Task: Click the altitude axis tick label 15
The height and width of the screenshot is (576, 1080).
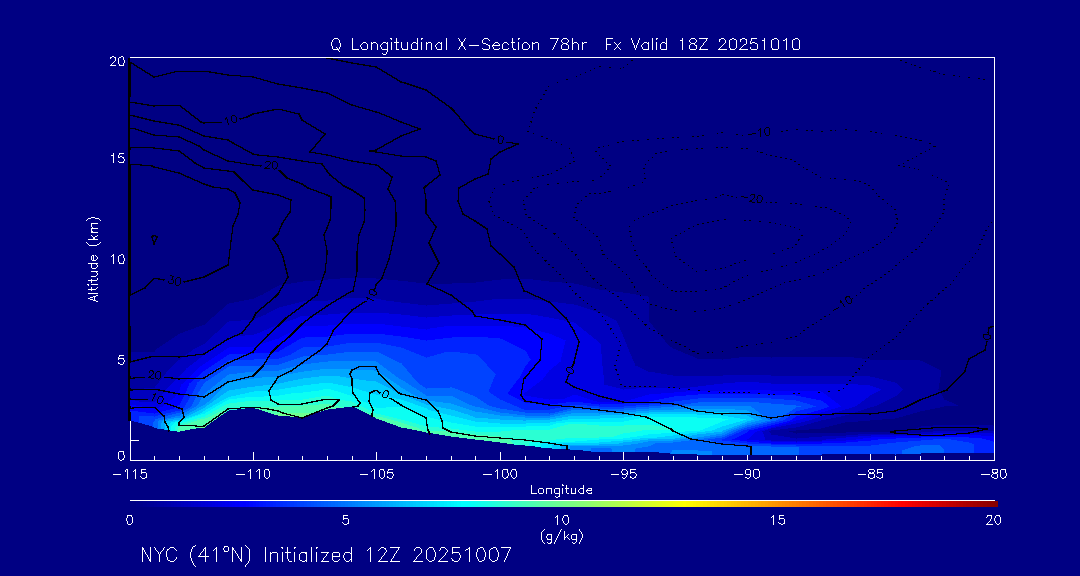Action: tap(116, 158)
